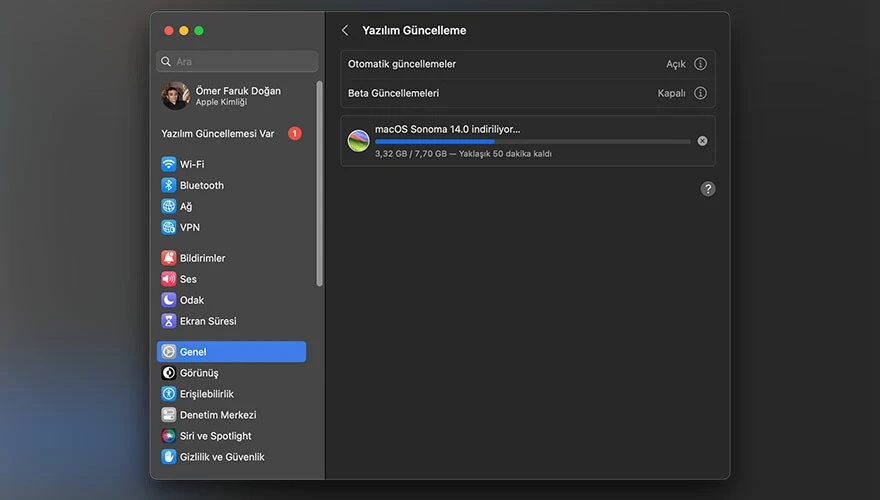The width and height of the screenshot is (880, 500).
Task: Click the Wi-Fi sidebar icon
Action: pyautogui.click(x=168, y=164)
